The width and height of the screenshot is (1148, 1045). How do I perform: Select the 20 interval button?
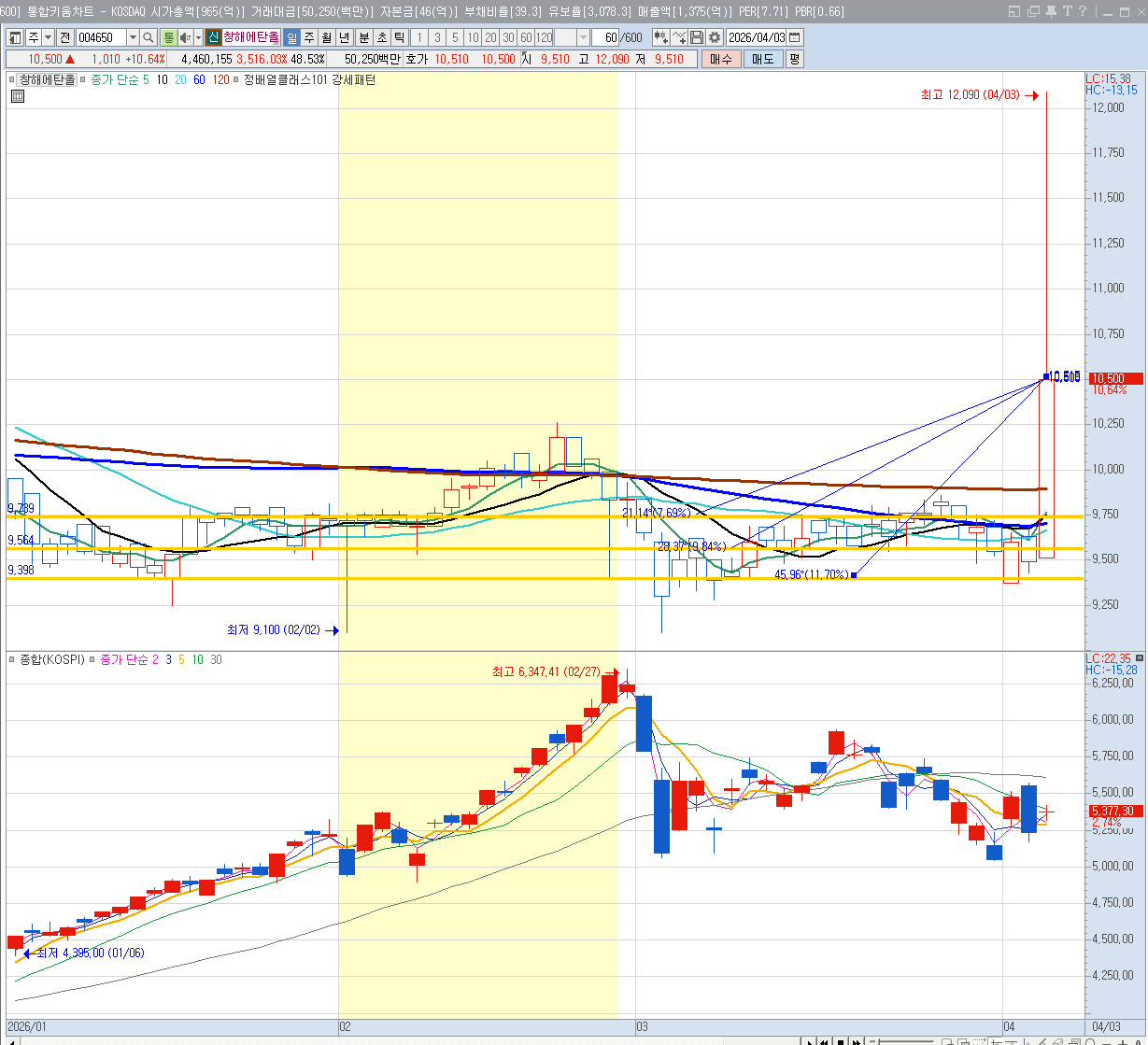tap(490, 37)
